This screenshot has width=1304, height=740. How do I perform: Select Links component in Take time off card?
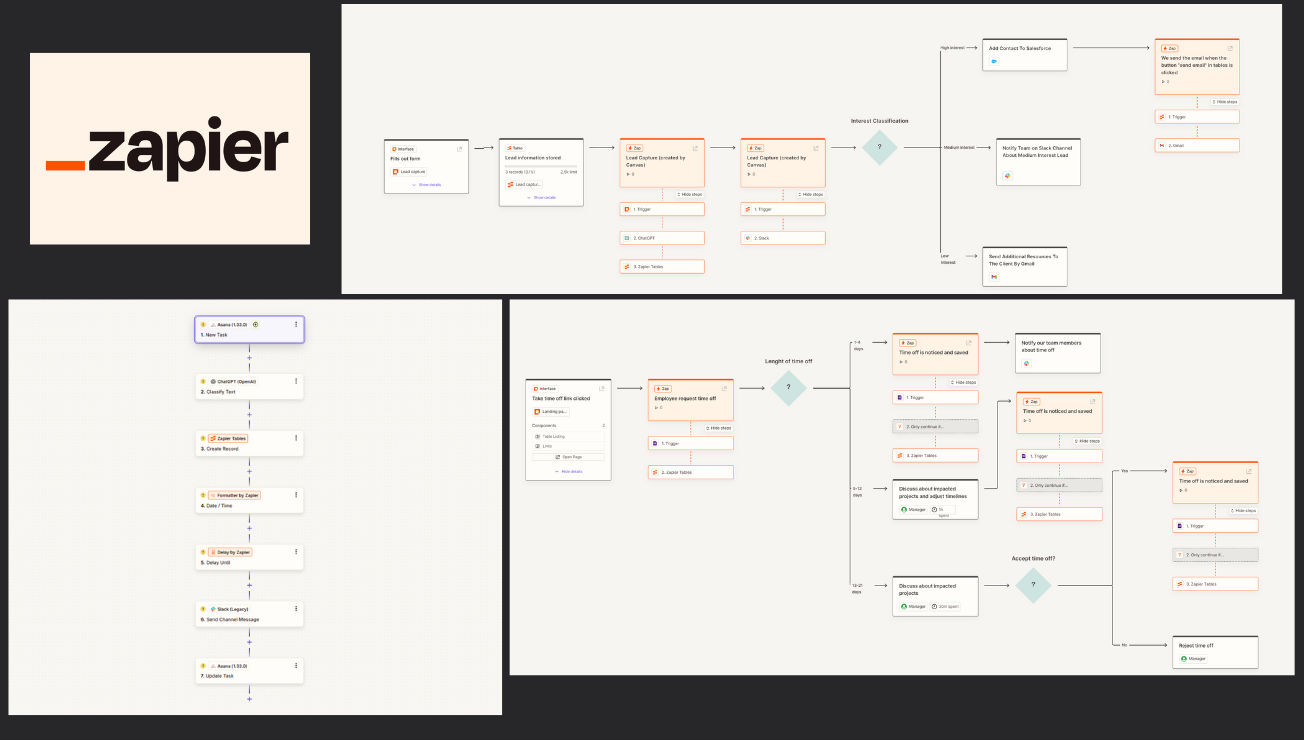pos(569,446)
